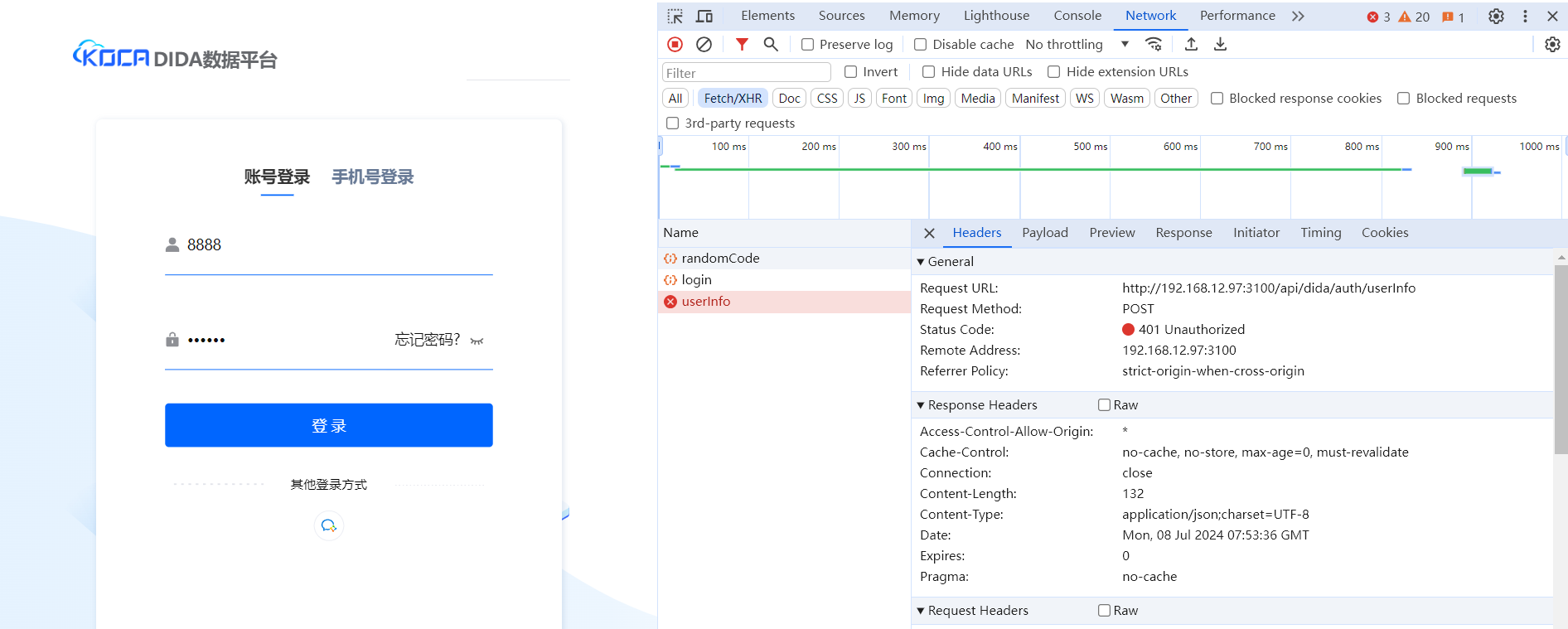This screenshot has height=629, width=1568.
Task: Enable the Preserve log checkbox
Action: click(x=807, y=45)
